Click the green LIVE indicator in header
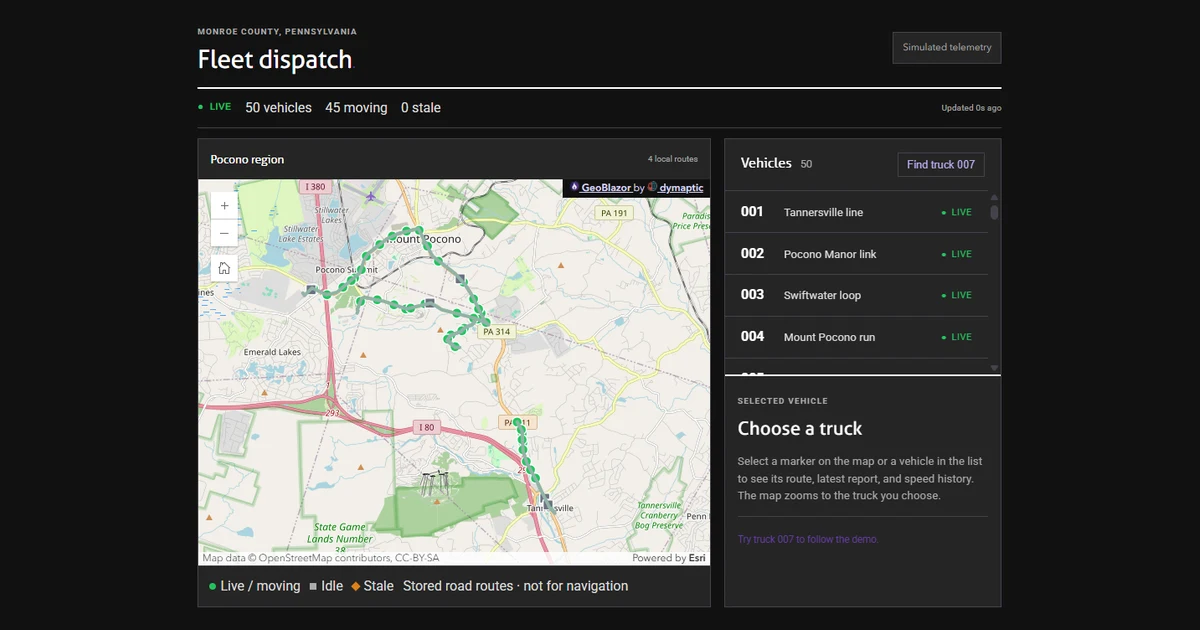The width and height of the screenshot is (1200, 630). pyautogui.click(x=214, y=107)
